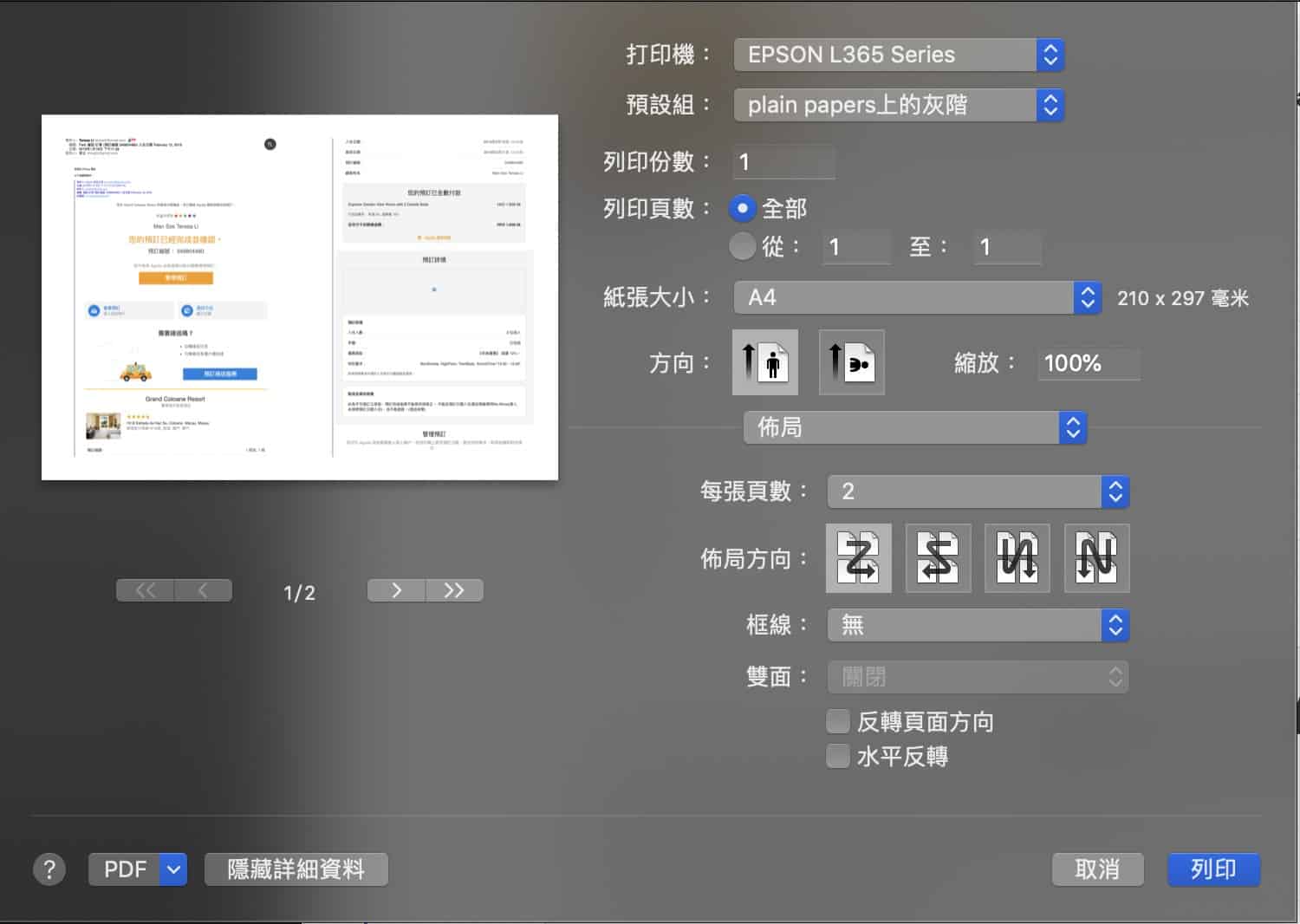Click the 至 ending page field
The image size is (1300, 924).
click(x=1007, y=247)
